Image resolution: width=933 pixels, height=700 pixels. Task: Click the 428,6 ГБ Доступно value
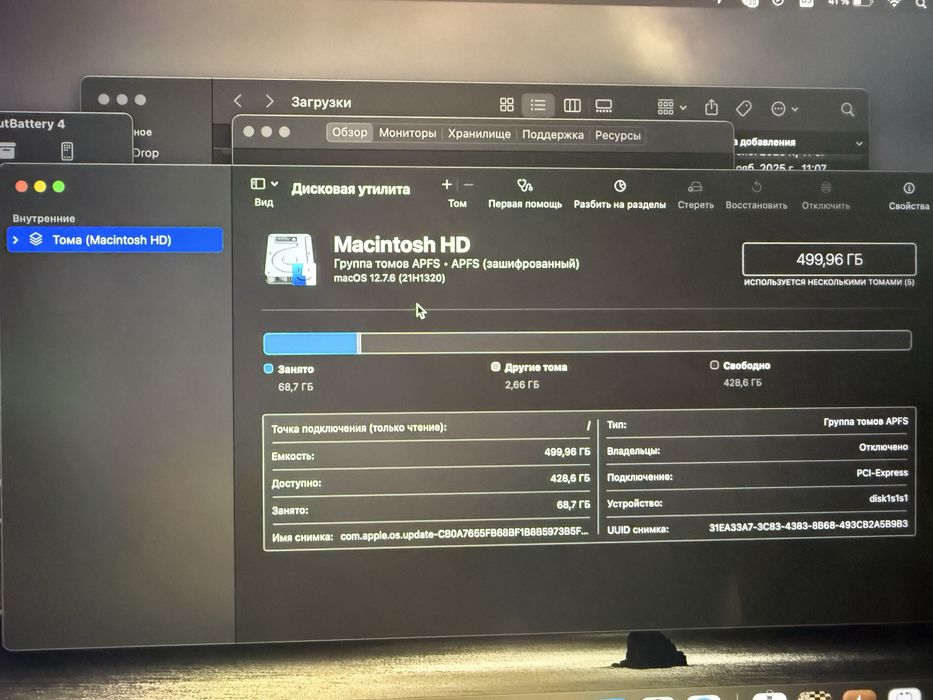(570, 479)
